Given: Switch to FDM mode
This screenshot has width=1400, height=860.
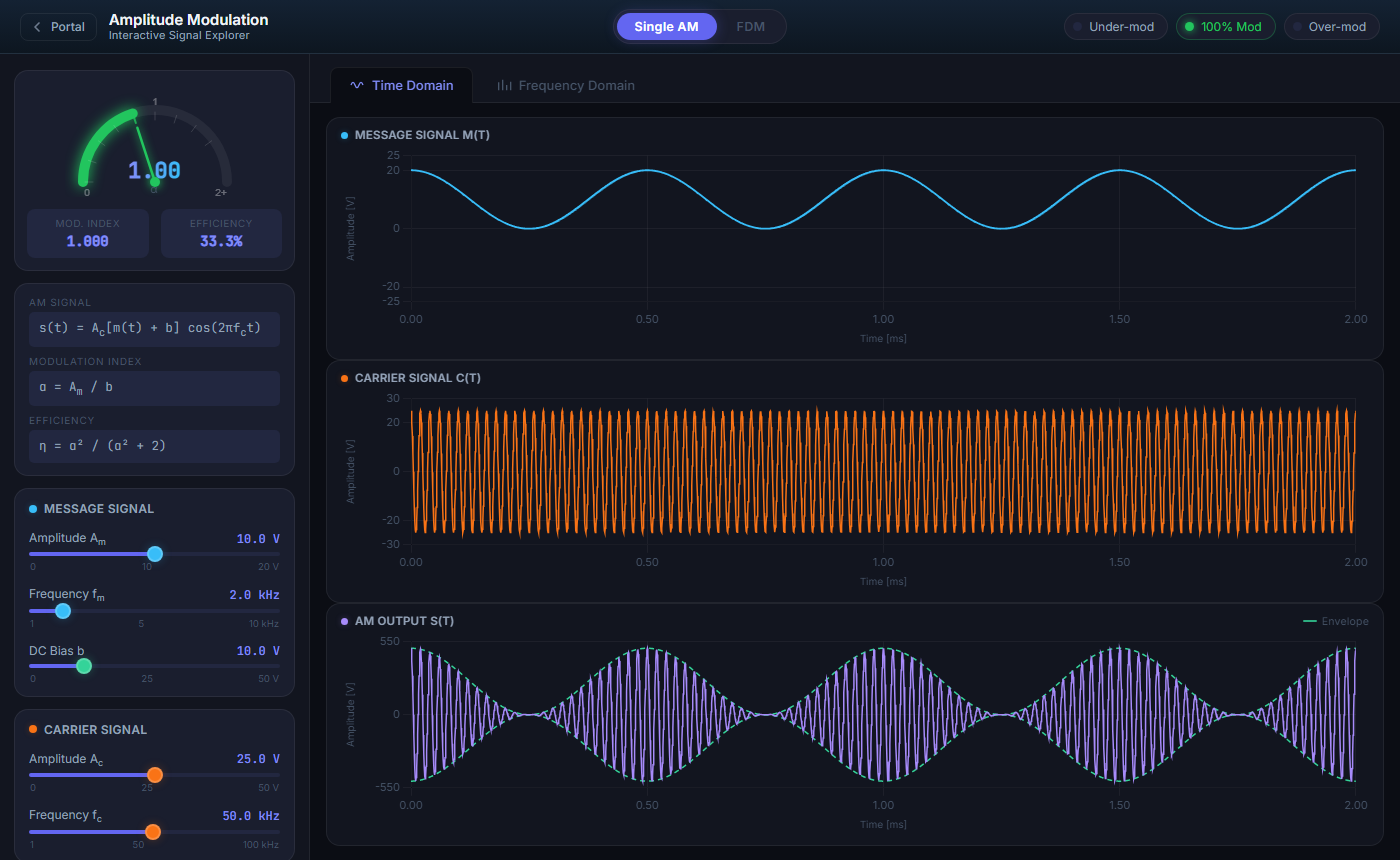Looking at the screenshot, I should pos(750,27).
